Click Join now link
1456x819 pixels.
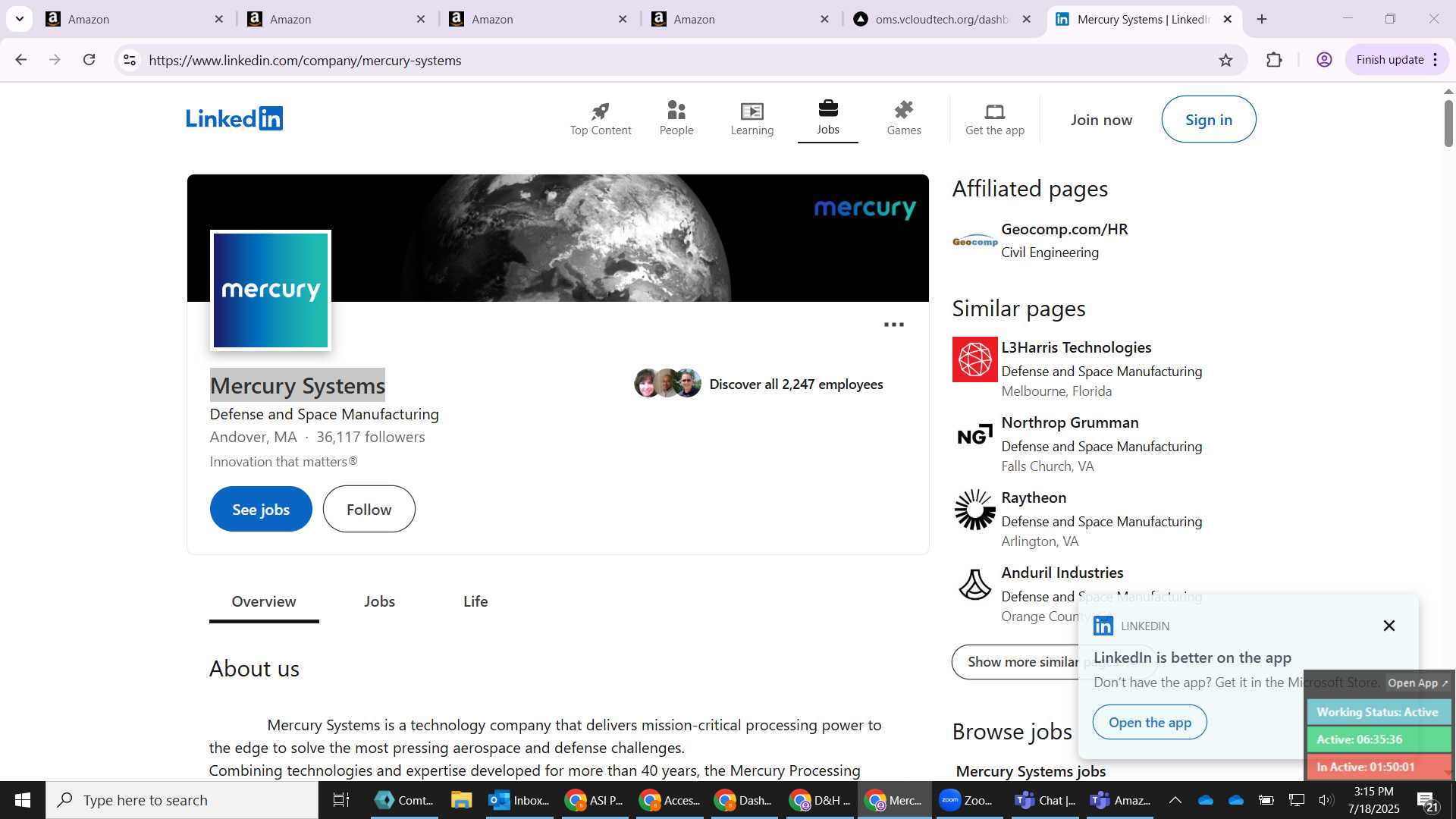1101,120
